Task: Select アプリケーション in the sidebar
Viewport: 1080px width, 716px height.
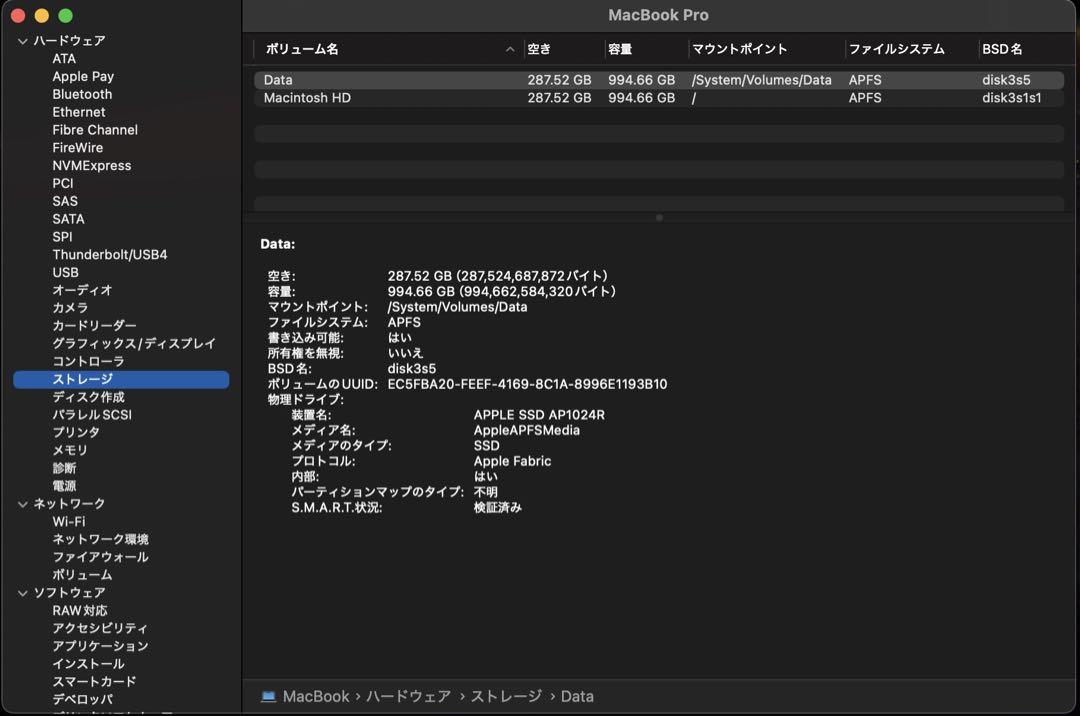Action: click(101, 646)
